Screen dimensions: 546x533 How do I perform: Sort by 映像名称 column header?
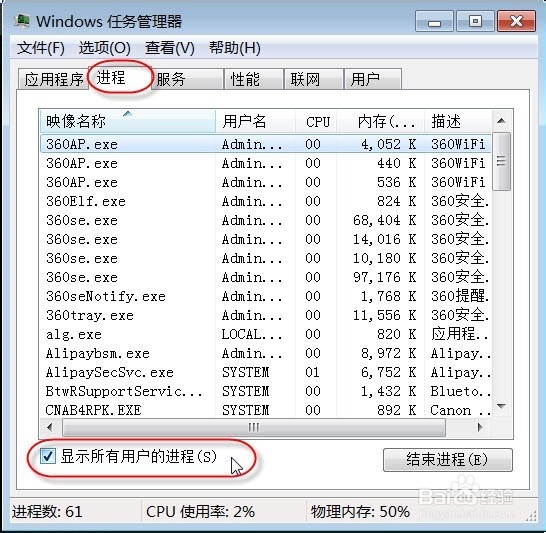(128, 122)
